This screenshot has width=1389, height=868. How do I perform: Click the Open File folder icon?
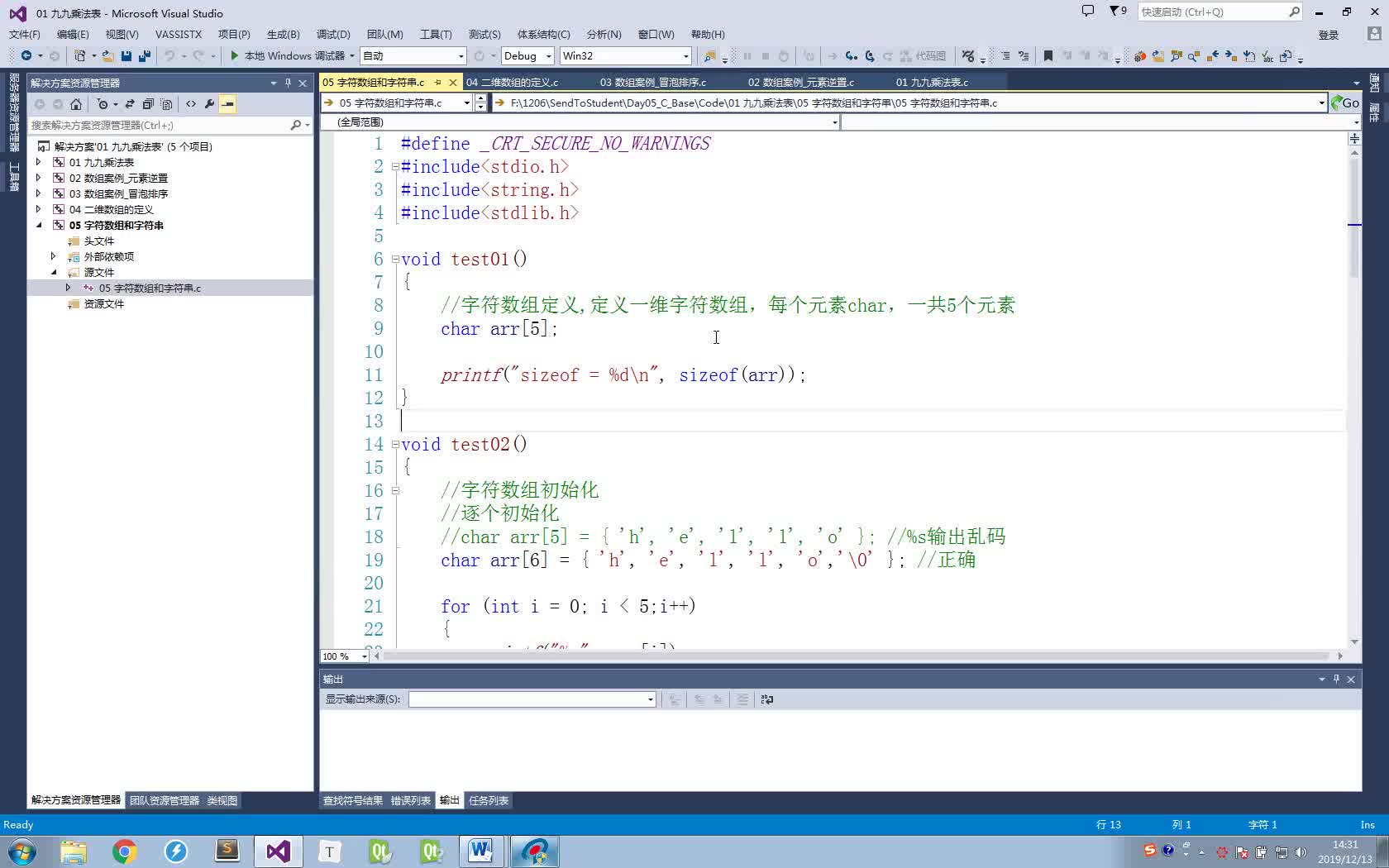pos(107,55)
